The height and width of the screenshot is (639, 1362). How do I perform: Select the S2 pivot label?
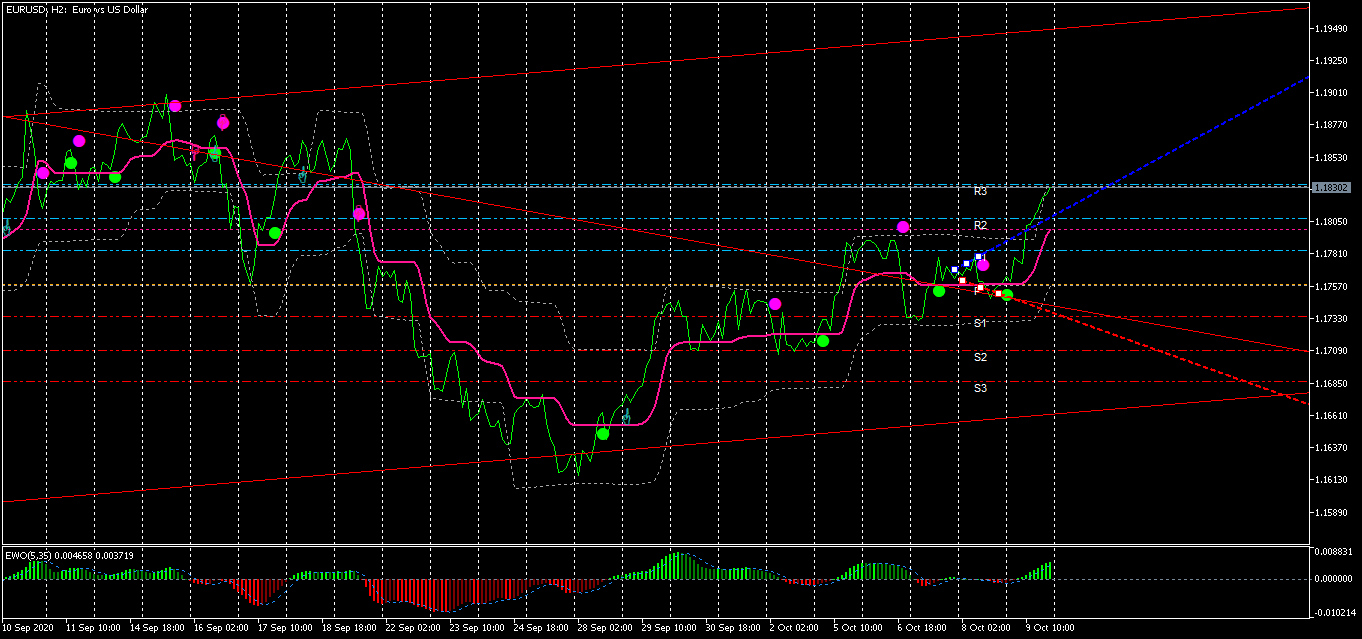(x=981, y=356)
